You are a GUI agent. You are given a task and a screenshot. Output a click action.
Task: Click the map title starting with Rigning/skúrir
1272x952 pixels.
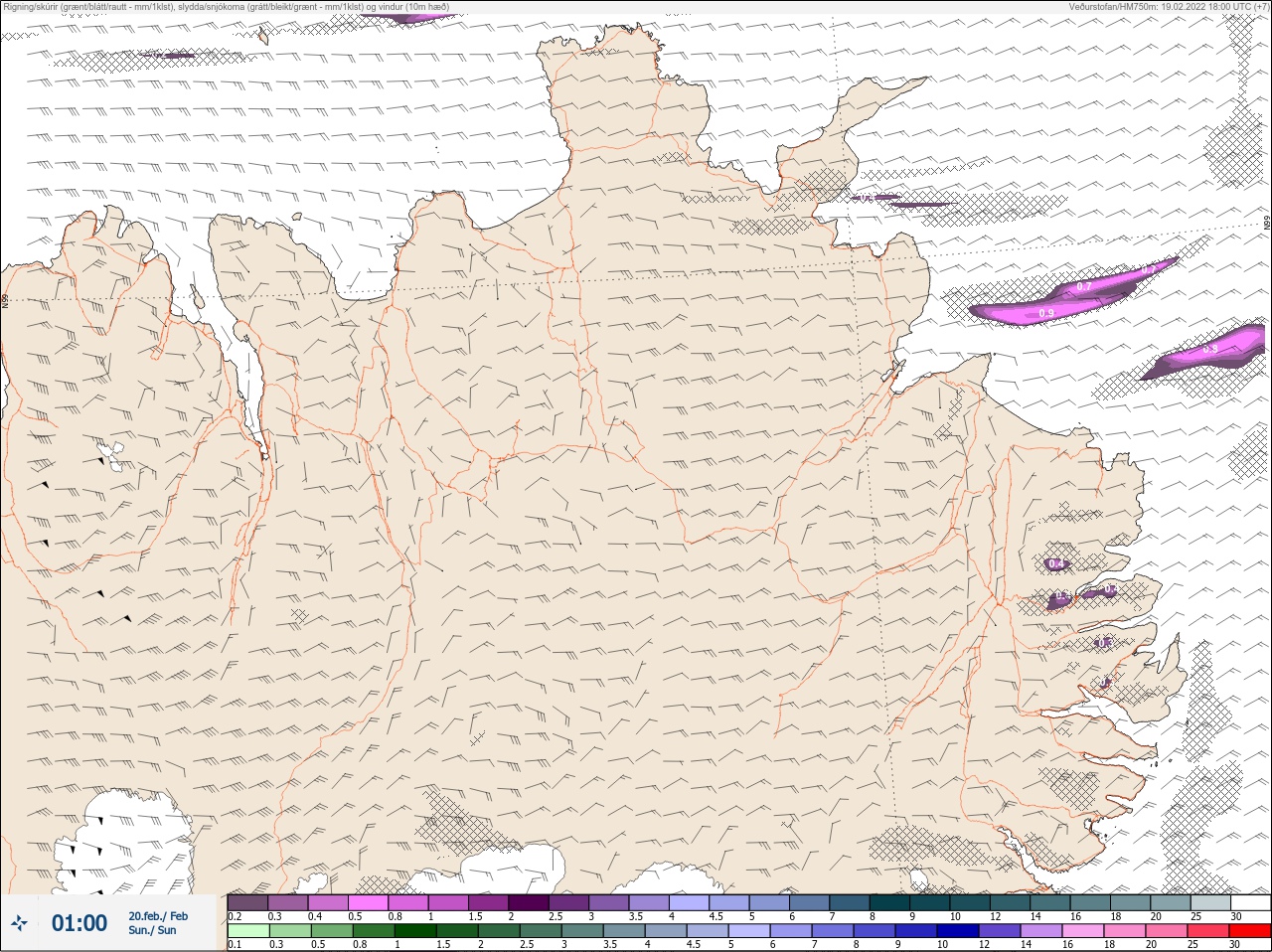click(x=227, y=7)
